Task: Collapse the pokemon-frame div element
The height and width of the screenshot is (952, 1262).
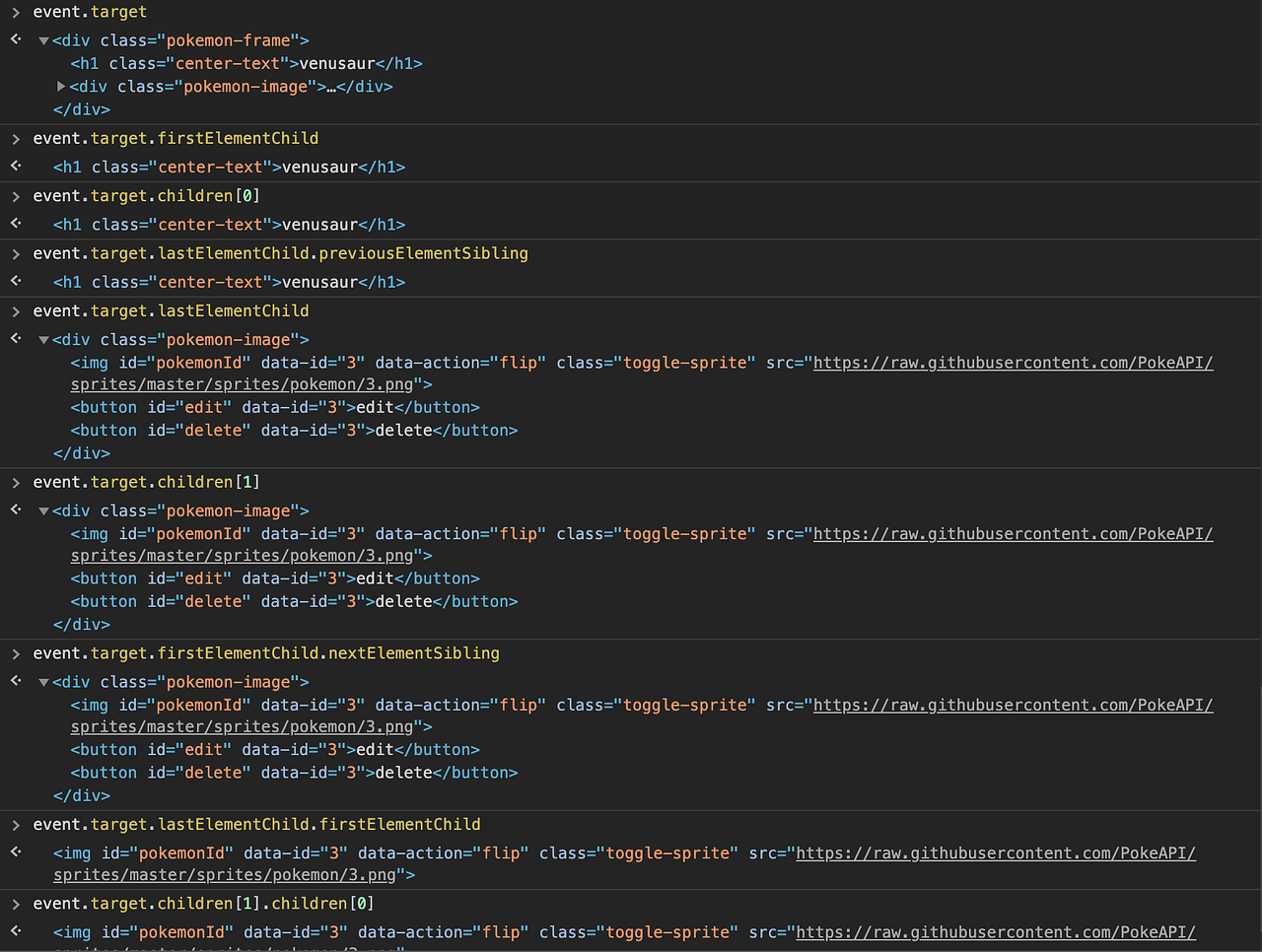Action: 42,39
